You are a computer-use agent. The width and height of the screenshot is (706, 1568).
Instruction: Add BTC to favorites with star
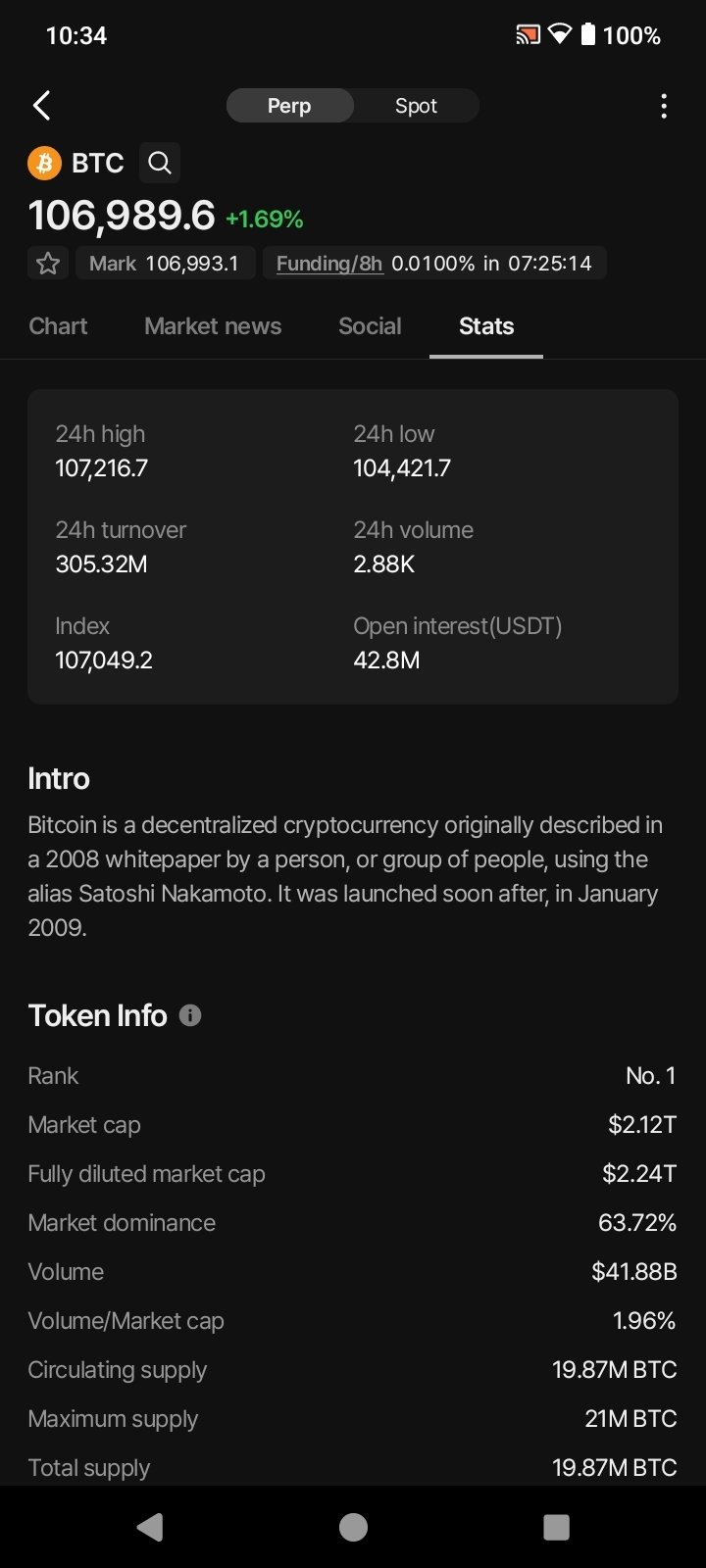pos(48,264)
